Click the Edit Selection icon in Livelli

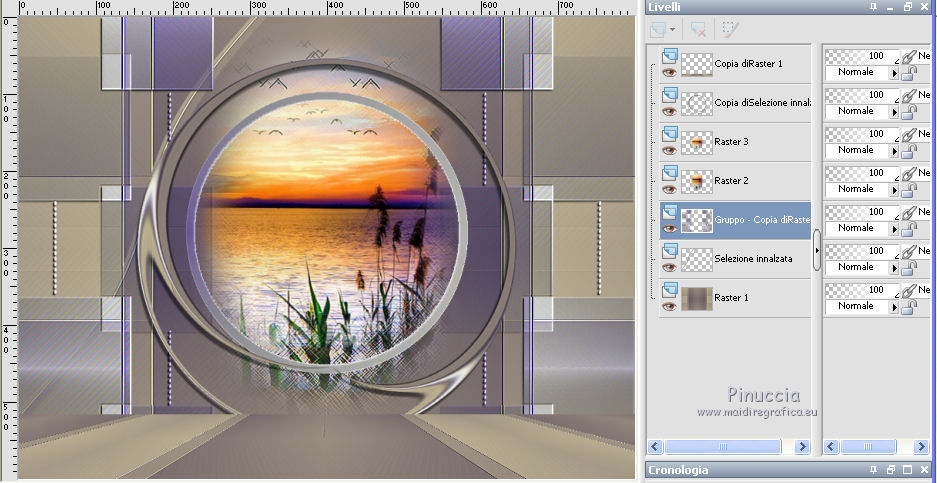(730, 29)
